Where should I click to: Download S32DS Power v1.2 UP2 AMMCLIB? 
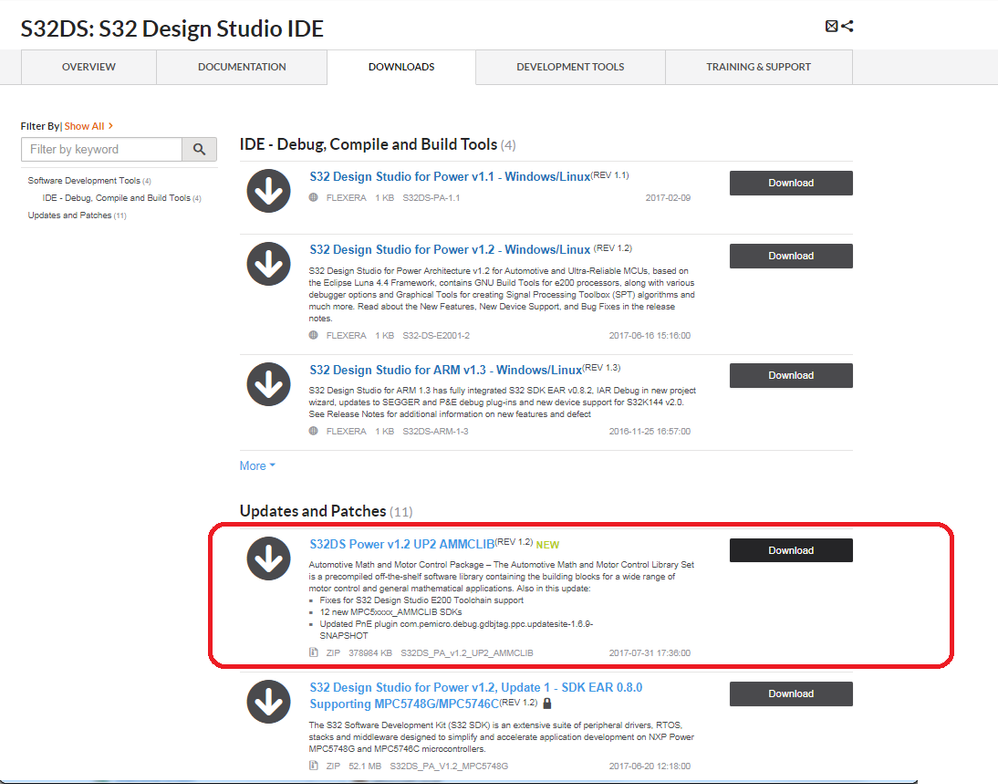pyautogui.click(x=791, y=550)
